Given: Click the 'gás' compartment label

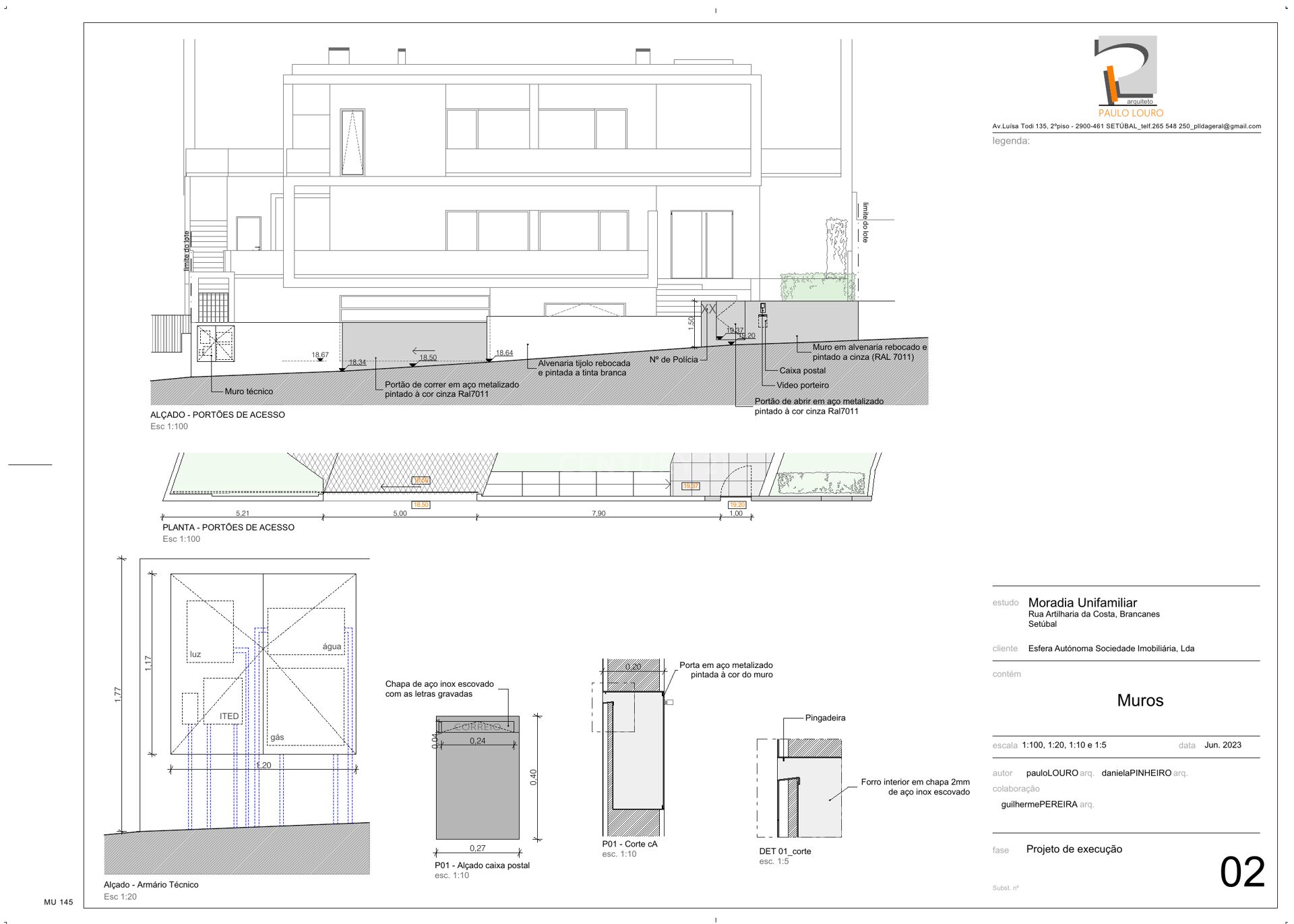Looking at the screenshot, I should [x=277, y=737].
